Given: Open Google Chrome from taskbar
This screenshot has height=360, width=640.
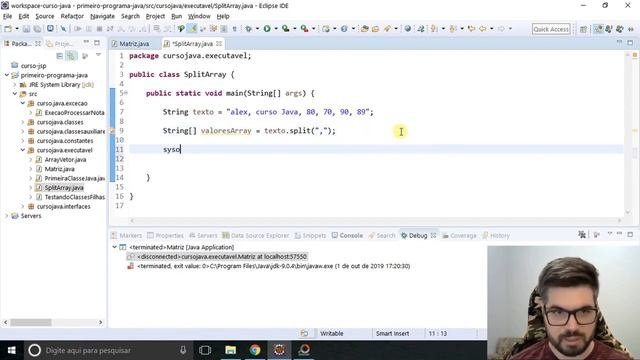Looking at the screenshot, I should coord(255,350).
